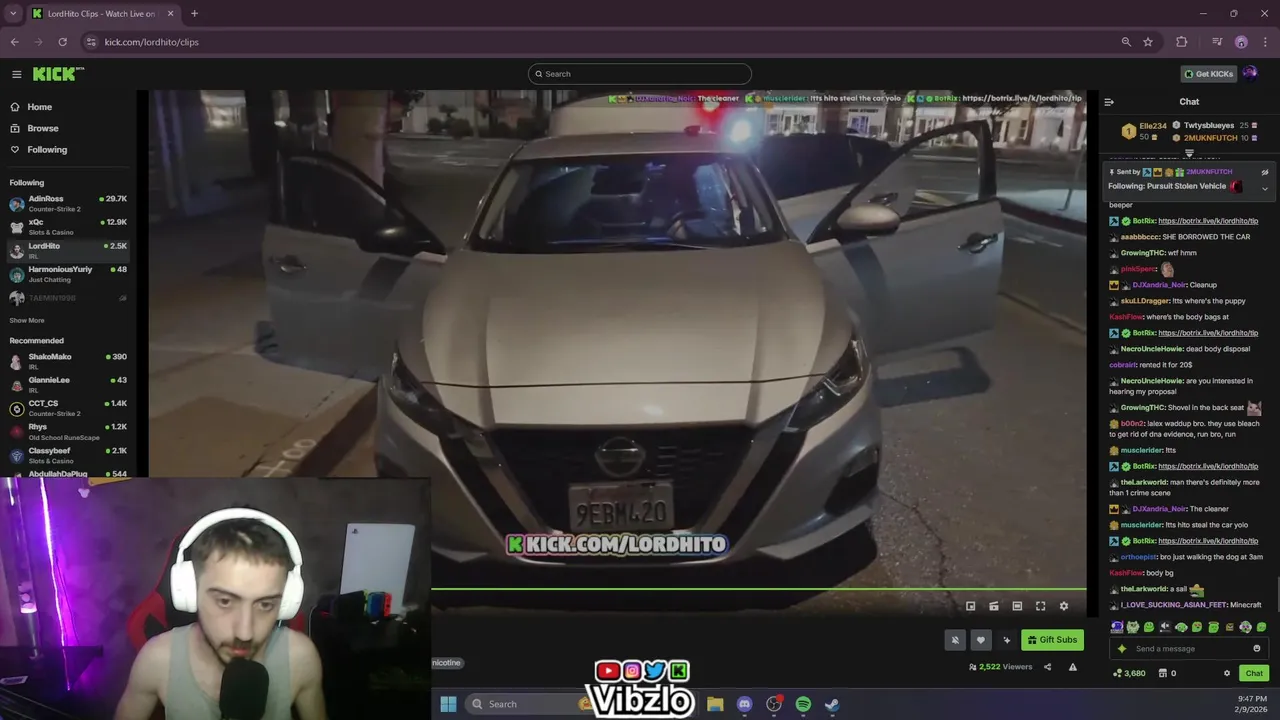Screen dimensions: 1280x720
Task: Expand the gift leaderboard handle
Action: click(x=1189, y=153)
